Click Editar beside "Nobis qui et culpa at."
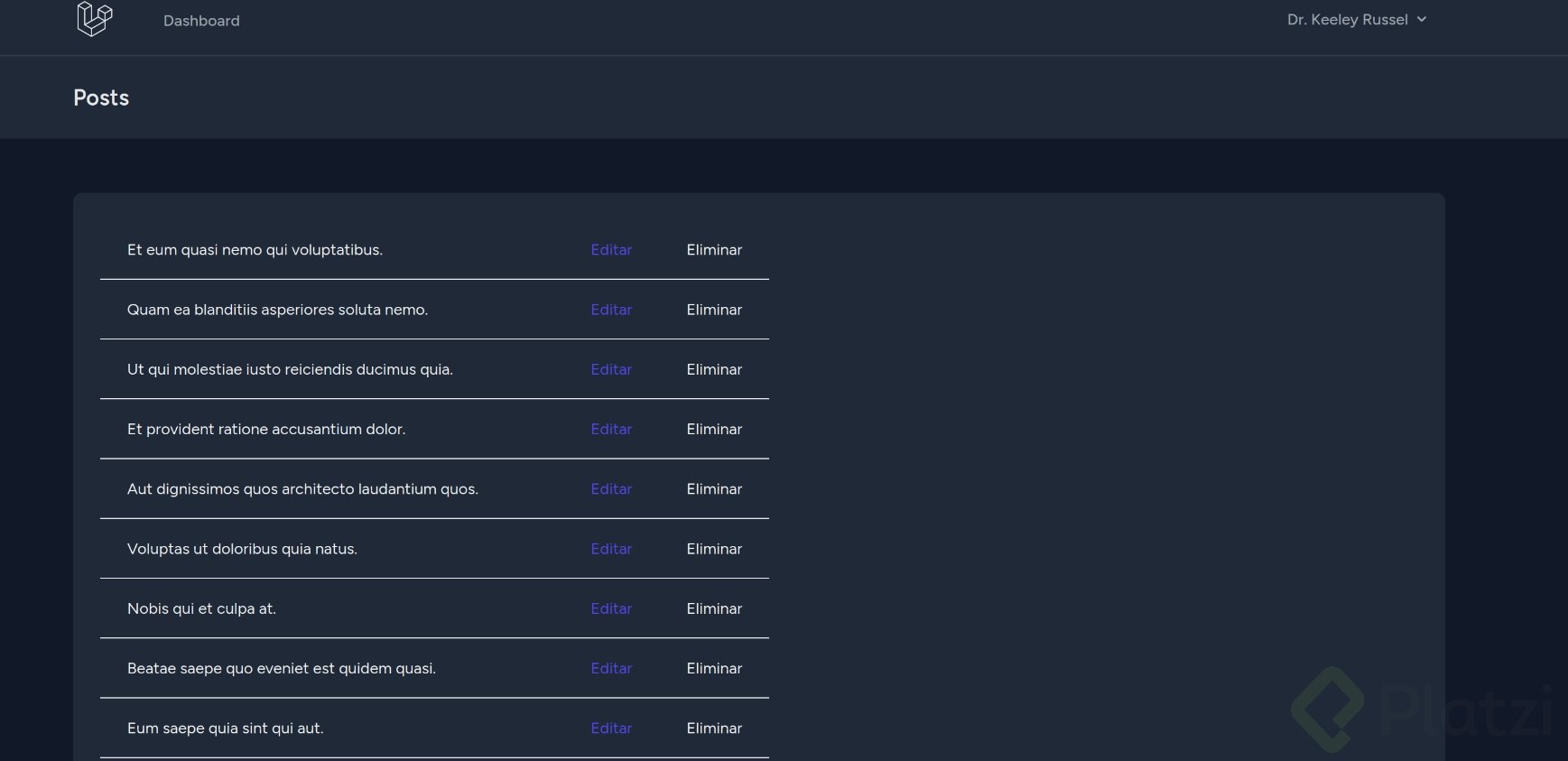 (611, 608)
